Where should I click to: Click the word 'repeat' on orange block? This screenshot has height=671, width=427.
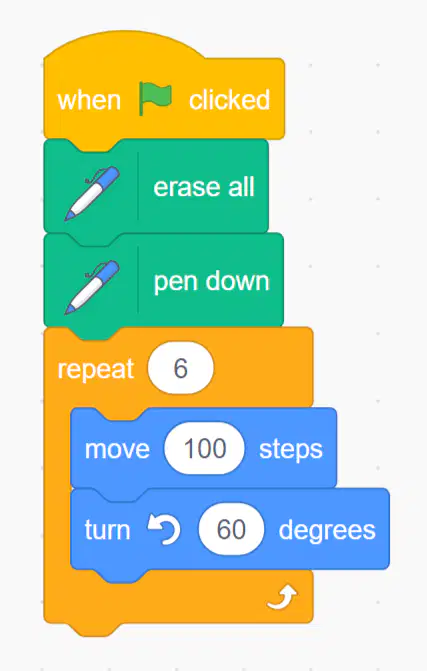click(x=96, y=369)
